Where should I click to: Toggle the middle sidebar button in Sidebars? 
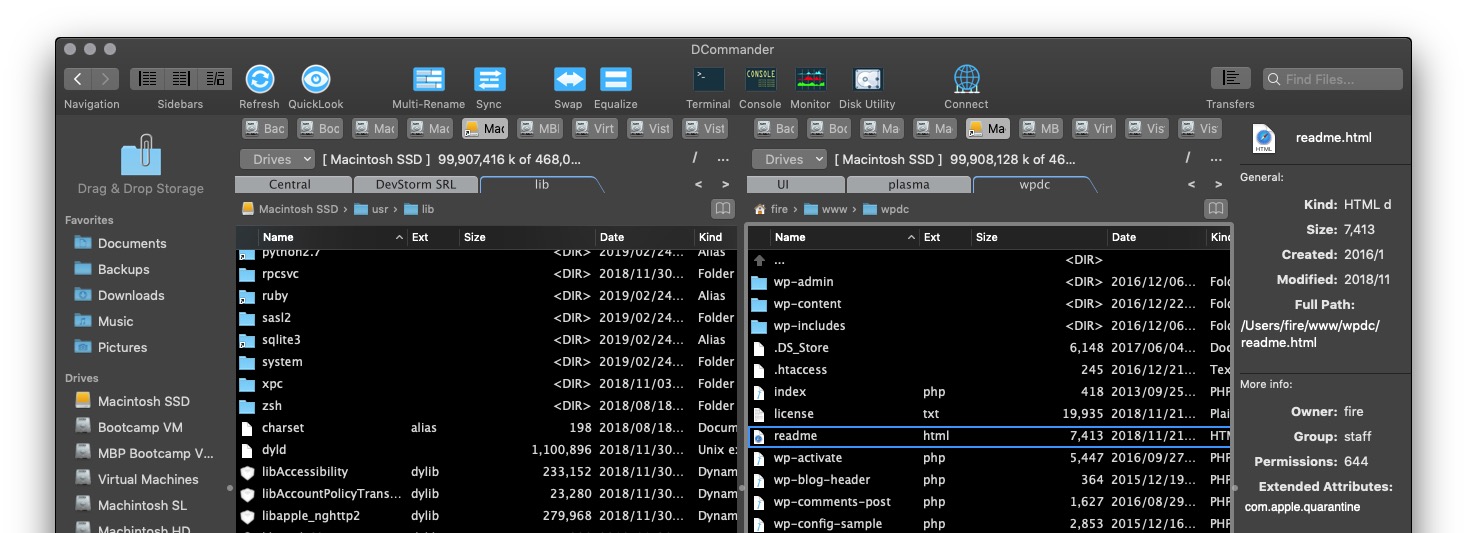pos(181,79)
